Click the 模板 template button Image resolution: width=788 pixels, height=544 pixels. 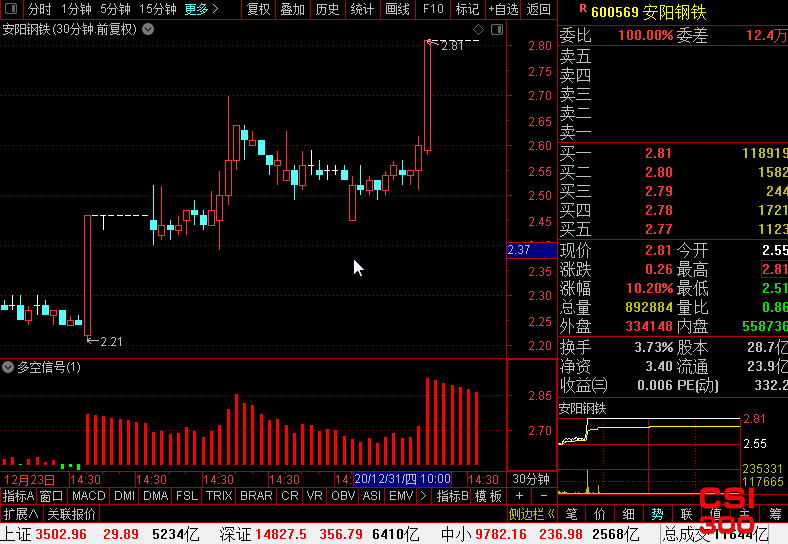point(488,496)
